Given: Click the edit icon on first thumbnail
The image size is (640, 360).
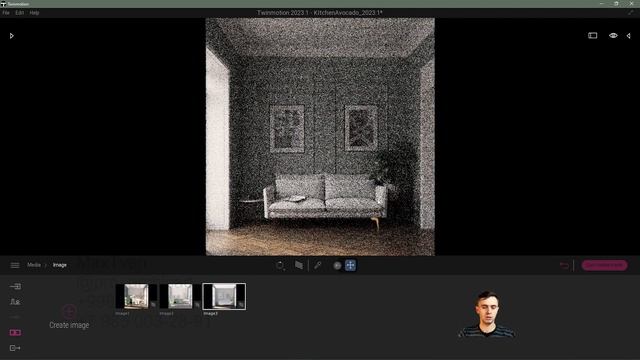Looking at the screenshot, I should coord(153,304).
